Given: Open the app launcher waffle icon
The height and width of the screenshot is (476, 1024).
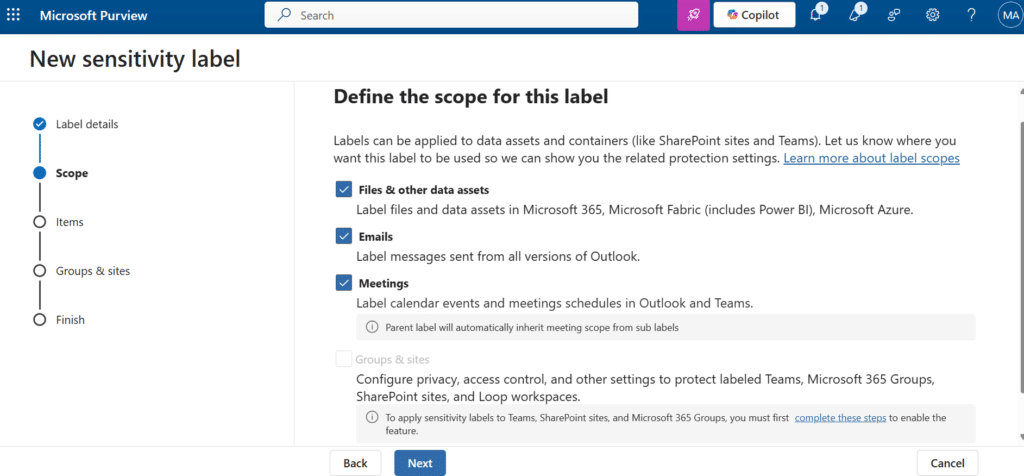Looking at the screenshot, I should click(14, 15).
